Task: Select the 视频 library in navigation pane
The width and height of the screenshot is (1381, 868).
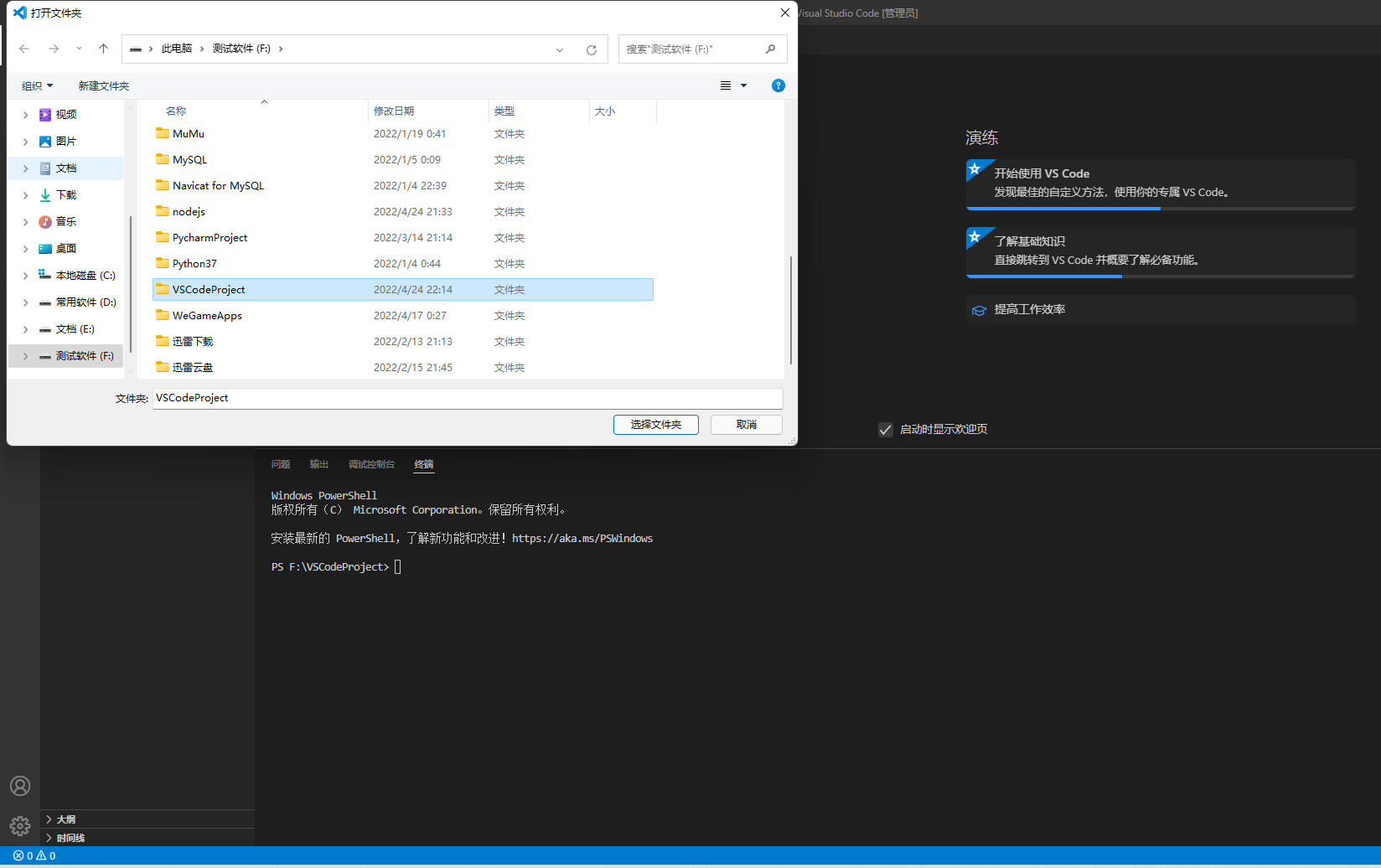Action: (66, 115)
